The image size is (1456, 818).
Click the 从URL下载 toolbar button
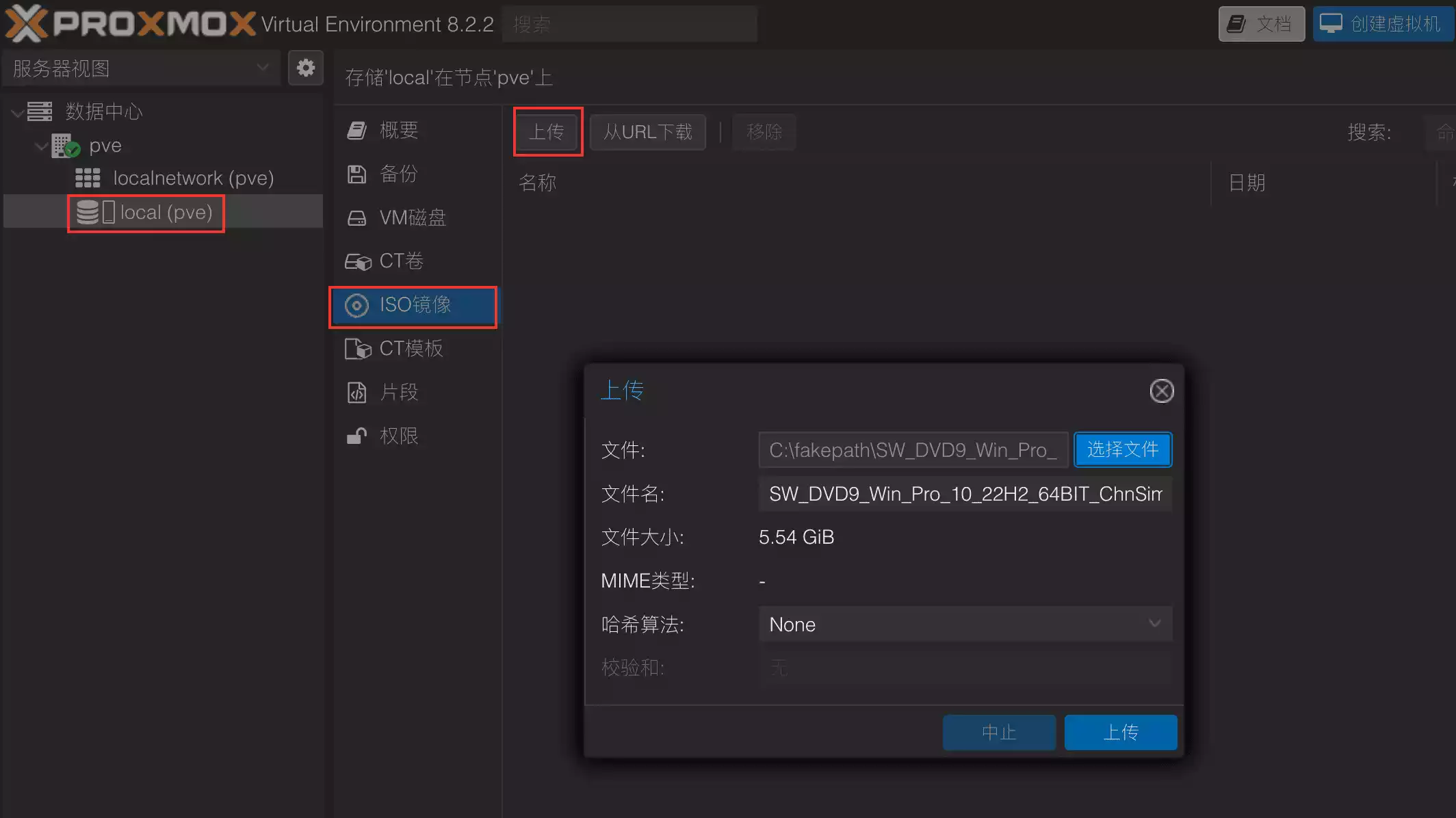pyautogui.click(x=647, y=131)
